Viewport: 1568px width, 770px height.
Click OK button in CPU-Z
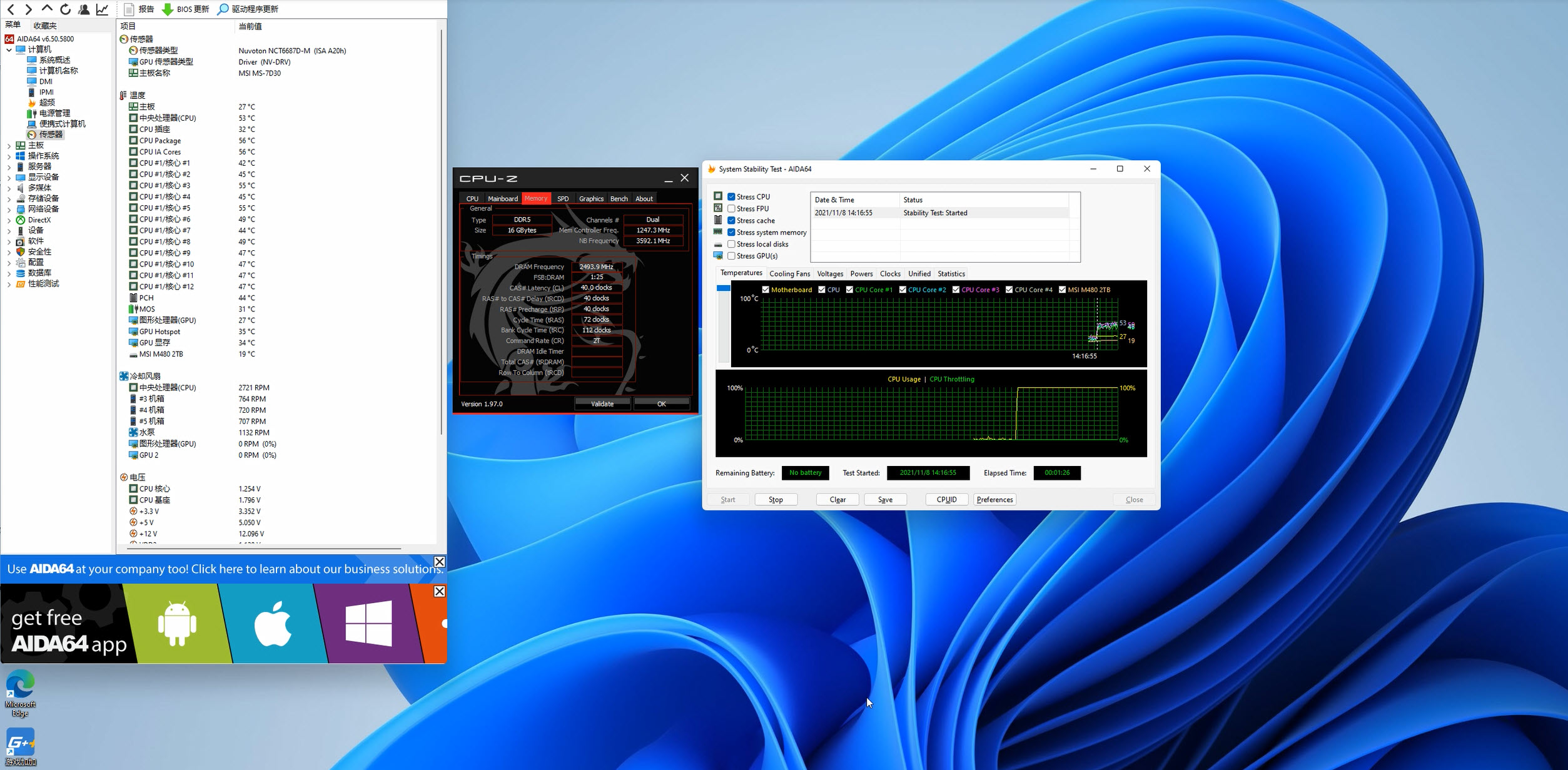coord(662,404)
